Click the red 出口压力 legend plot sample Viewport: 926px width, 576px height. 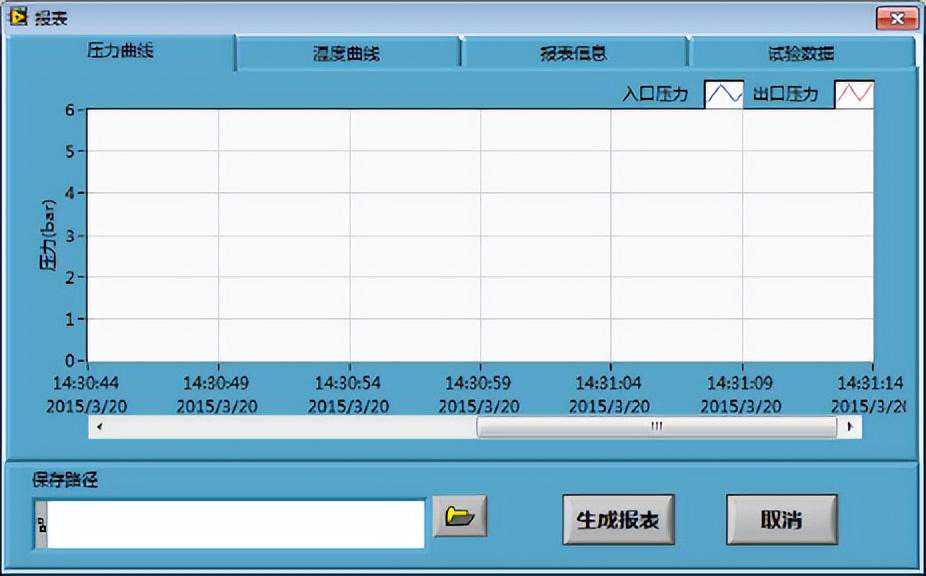[854, 95]
